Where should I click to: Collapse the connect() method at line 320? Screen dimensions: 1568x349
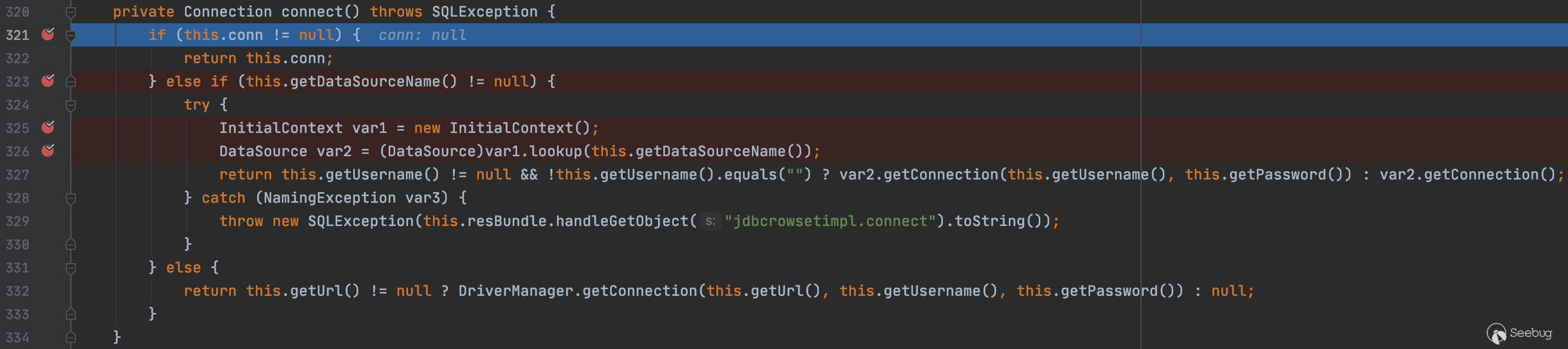71,12
